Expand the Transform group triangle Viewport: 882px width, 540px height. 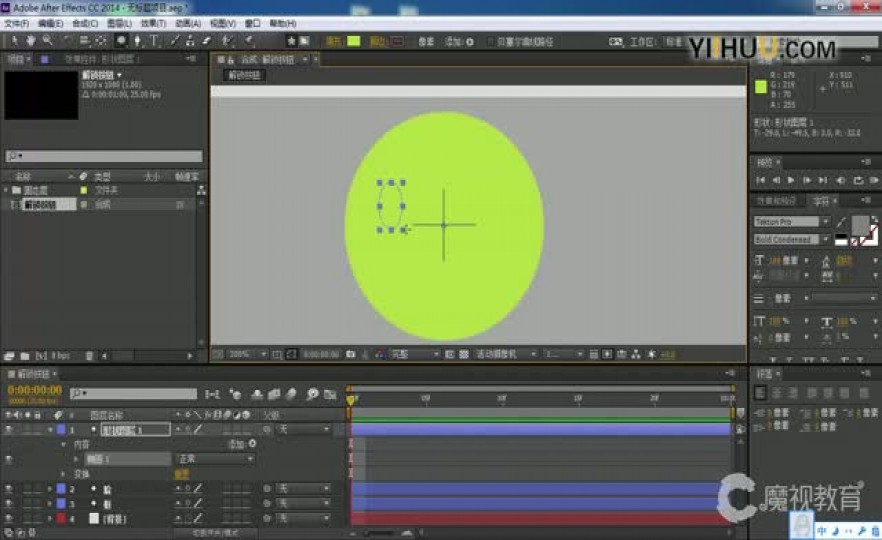(x=63, y=474)
